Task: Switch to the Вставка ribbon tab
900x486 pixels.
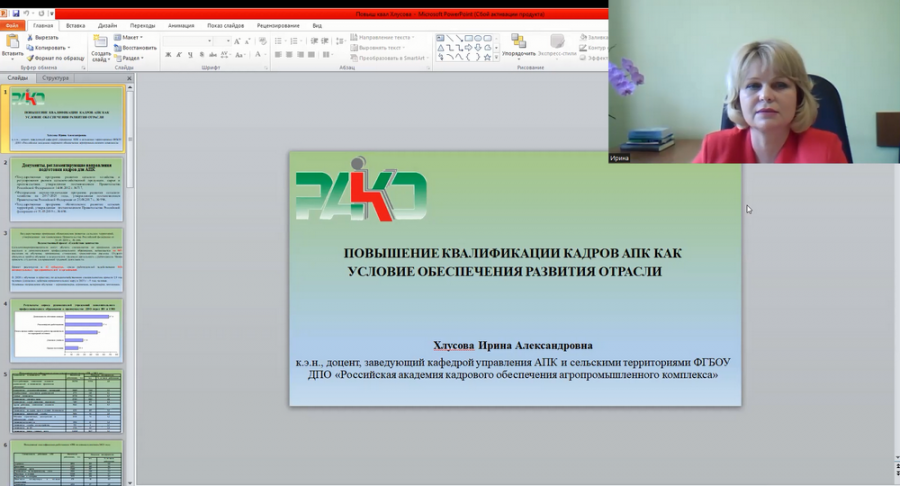Action: (77, 24)
